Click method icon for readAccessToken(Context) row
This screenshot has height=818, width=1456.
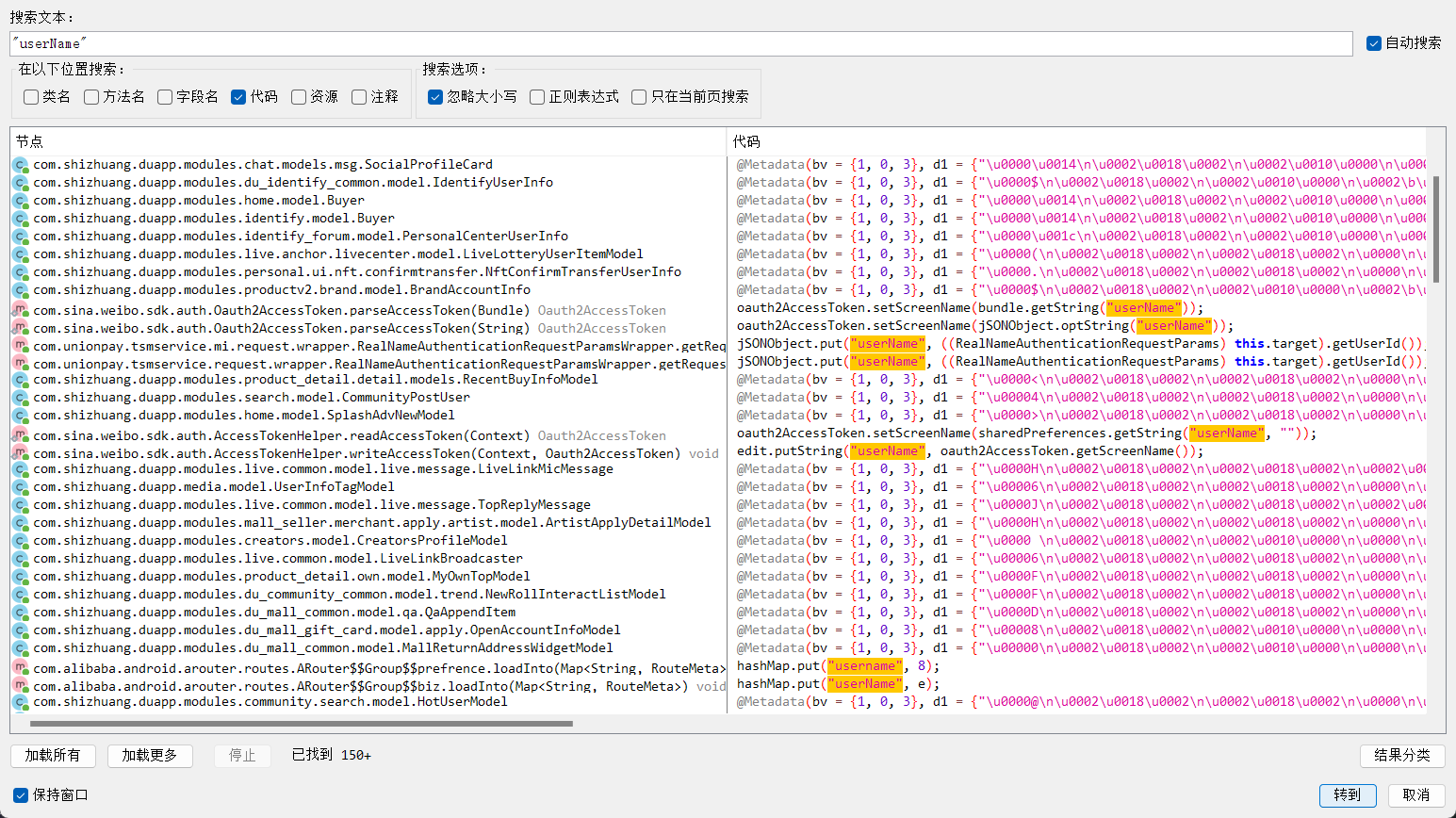(x=20, y=435)
